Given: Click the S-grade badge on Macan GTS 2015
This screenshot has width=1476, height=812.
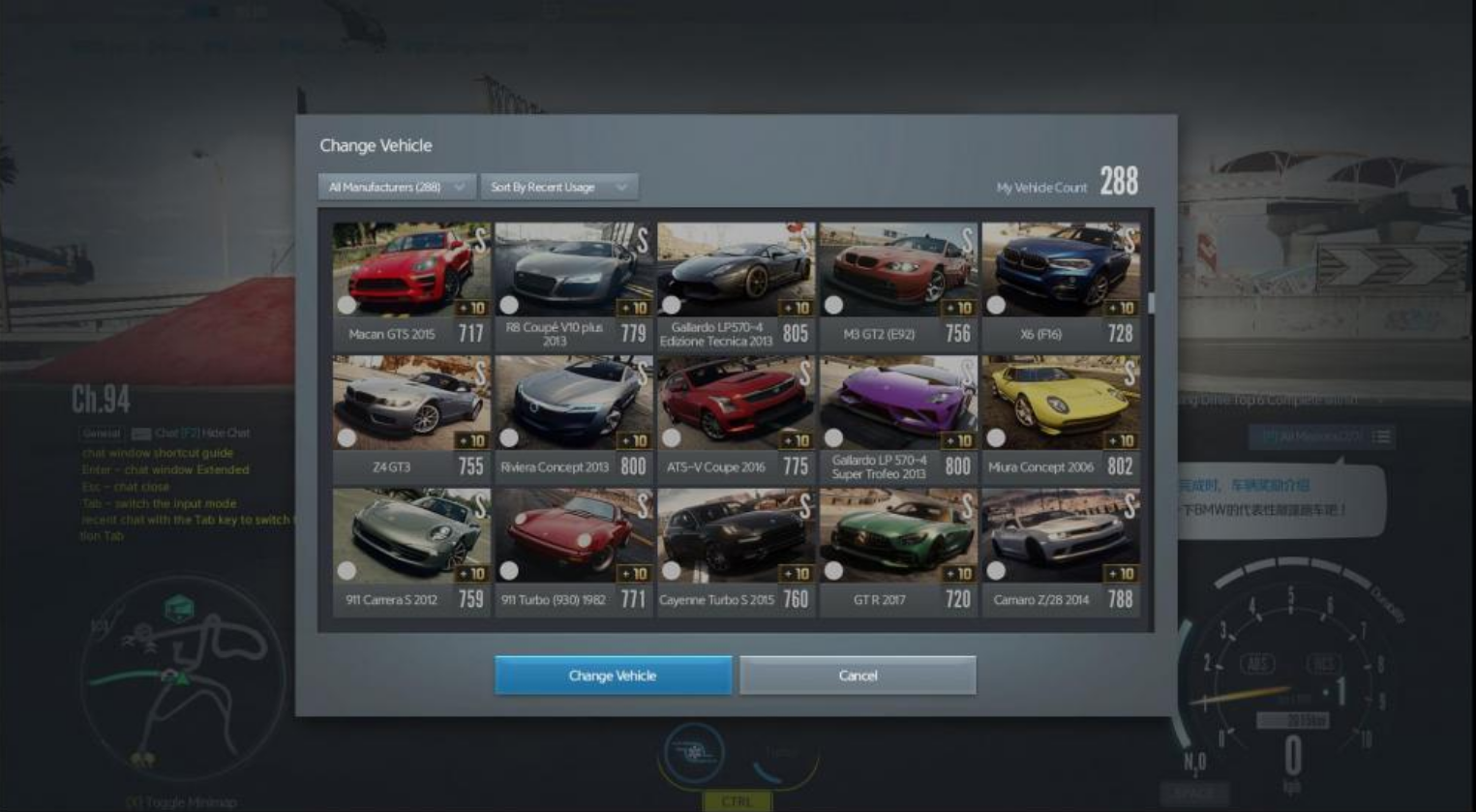Looking at the screenshot, I should point(480,241).
